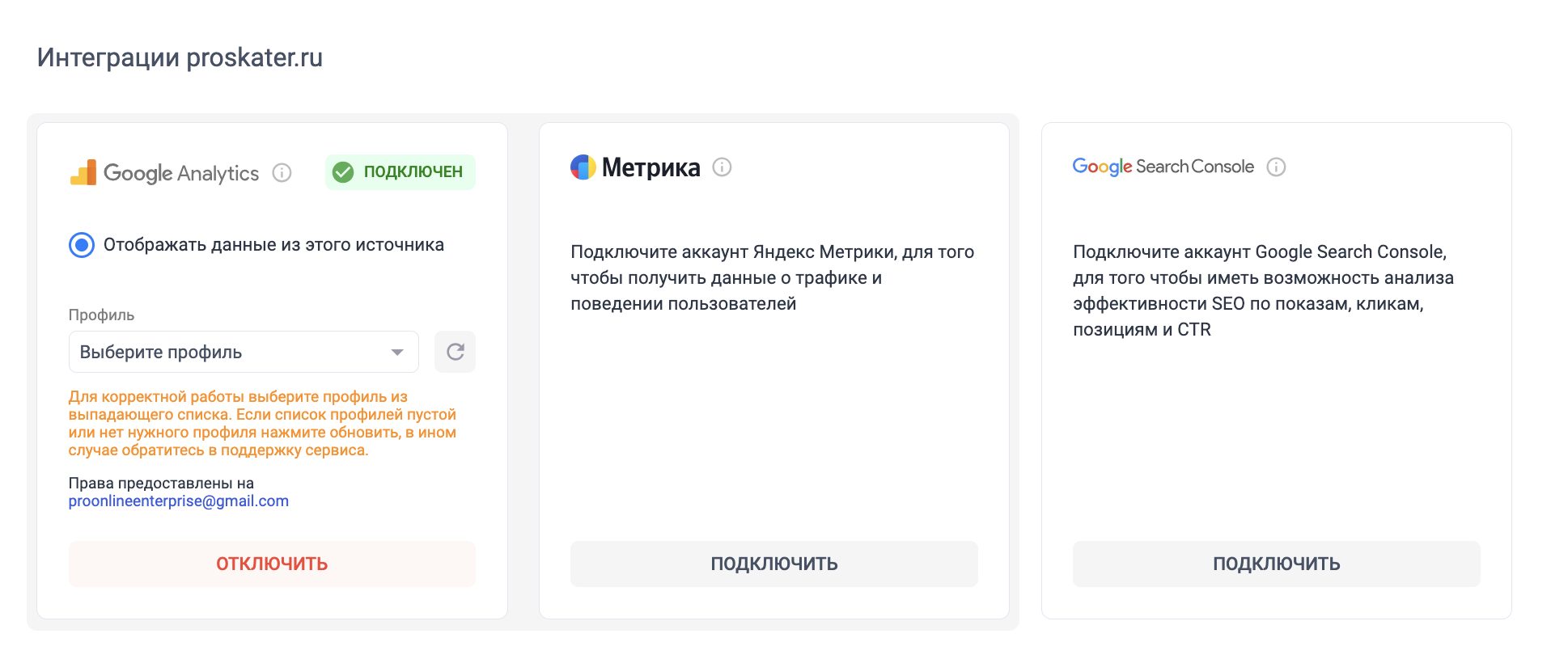
Task: Click the Yandex Метрика round logo icon
Action: coord(583,167)
